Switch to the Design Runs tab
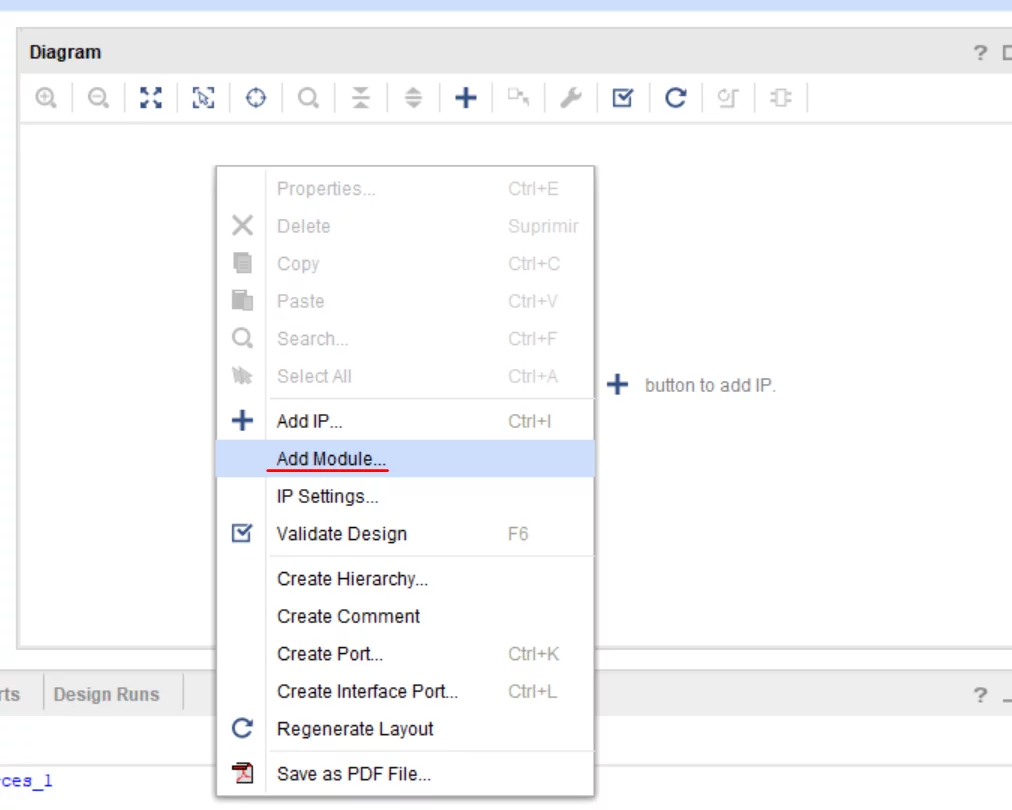Screen dimensions: 1012x810 (x=108, y=693)
